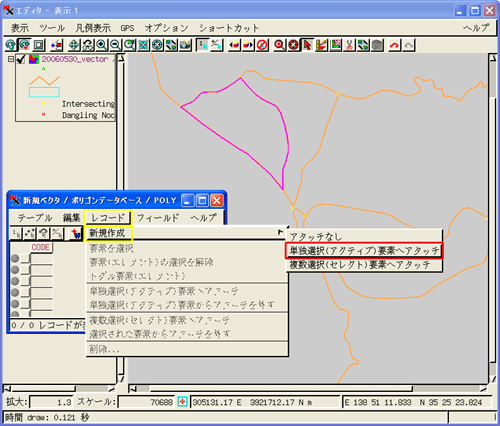Click the snapshot camera icon in toolbar
This screenshot has width=500, height=426.
pos(185,45)
